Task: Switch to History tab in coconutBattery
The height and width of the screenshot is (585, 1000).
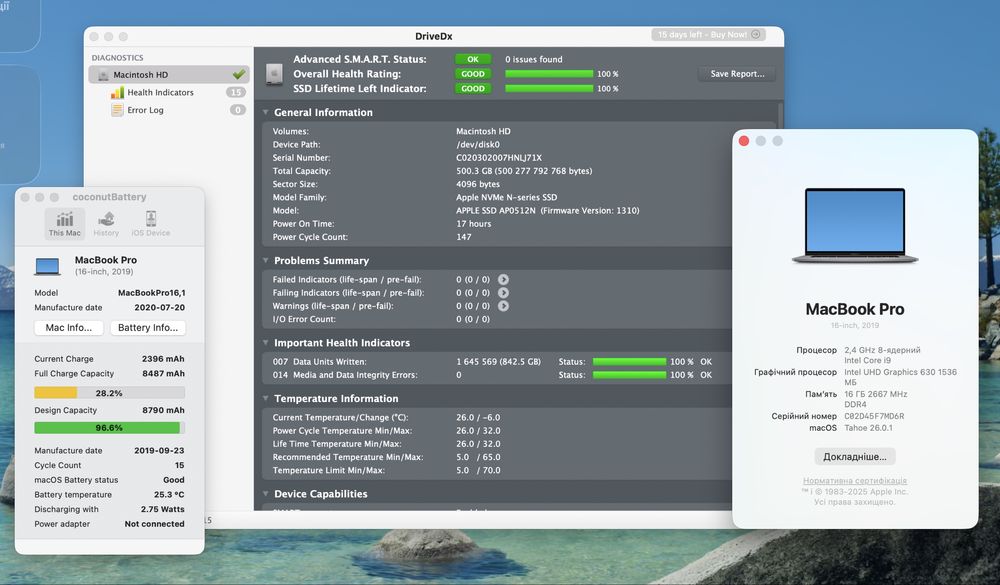Action: 106,224
